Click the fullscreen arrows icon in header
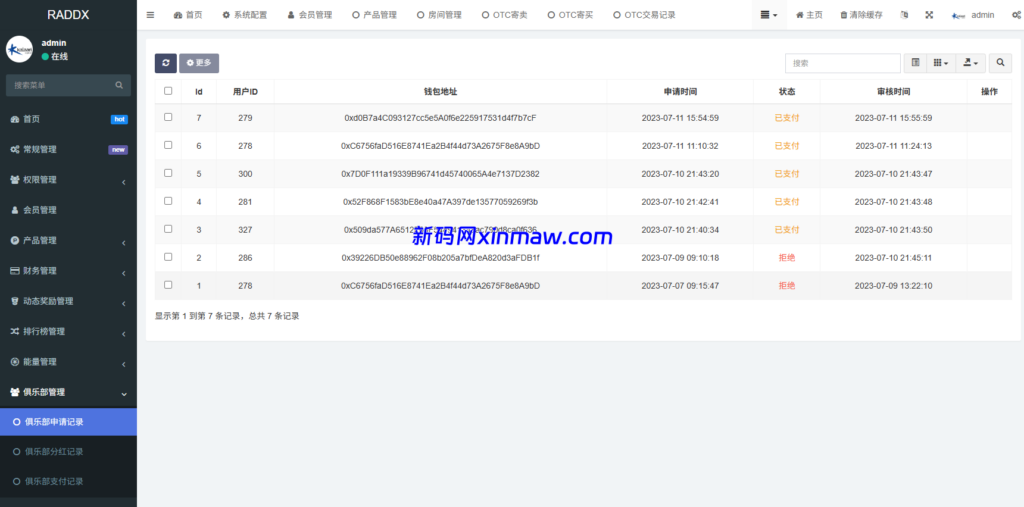The image size is (1024, 507). pos(929,15)
